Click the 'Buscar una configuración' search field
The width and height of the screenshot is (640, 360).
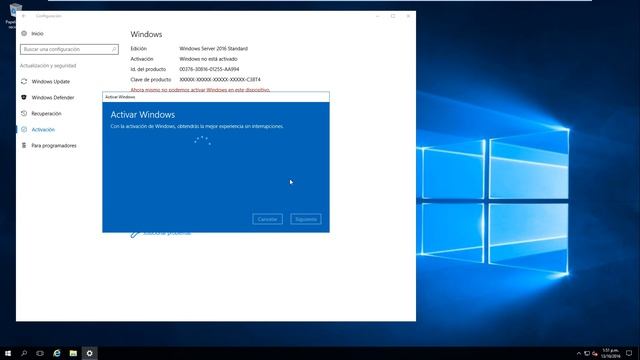point(69,49)
